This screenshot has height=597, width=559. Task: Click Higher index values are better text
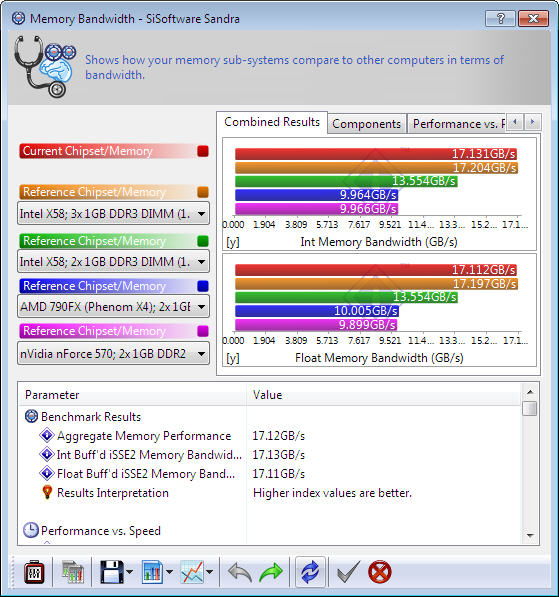(332, 493)
